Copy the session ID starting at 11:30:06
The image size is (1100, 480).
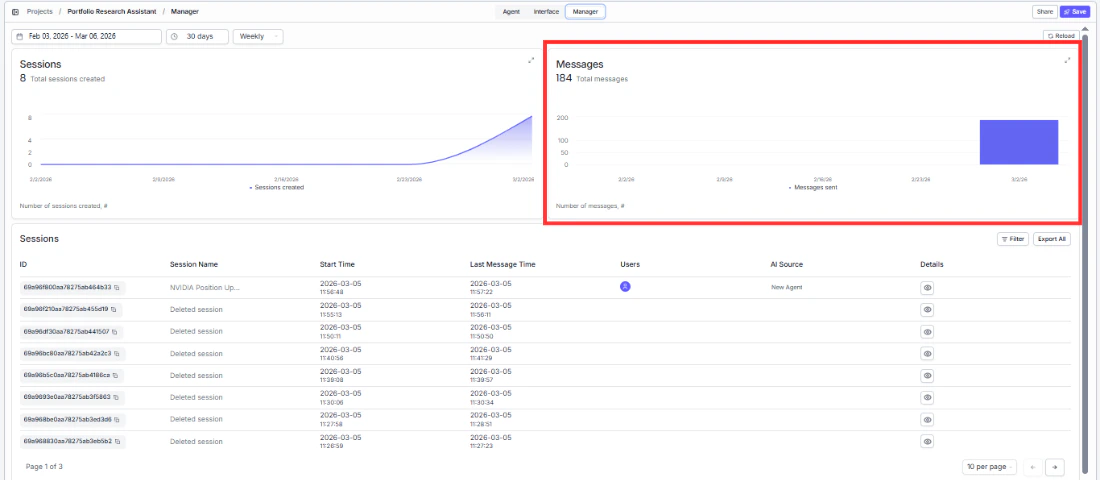click(117, 397)
